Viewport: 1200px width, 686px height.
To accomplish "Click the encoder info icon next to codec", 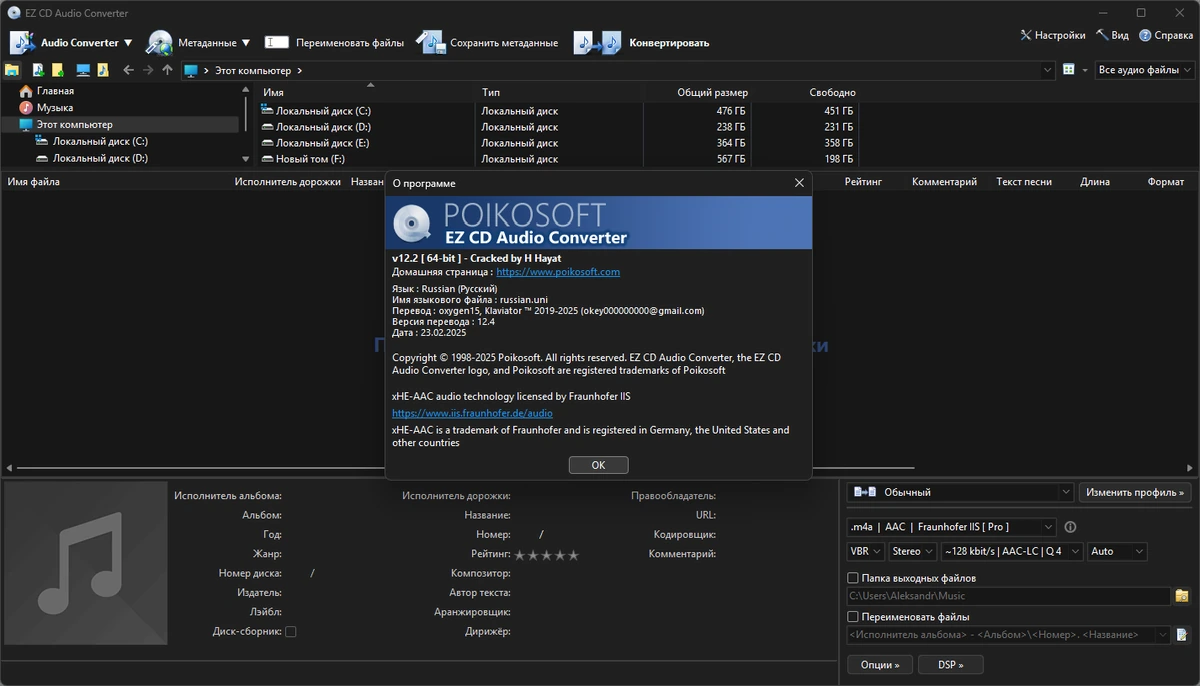I will click(1070, 527).
